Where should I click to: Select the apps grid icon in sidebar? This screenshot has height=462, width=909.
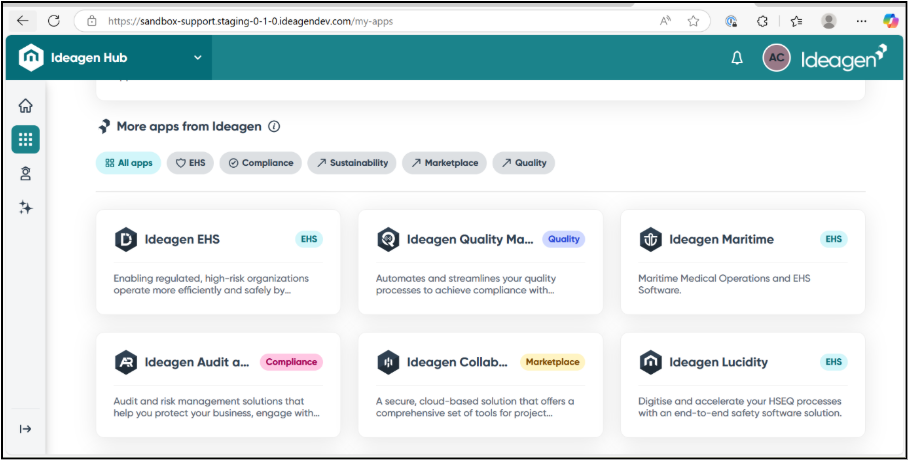coord(26,139)
